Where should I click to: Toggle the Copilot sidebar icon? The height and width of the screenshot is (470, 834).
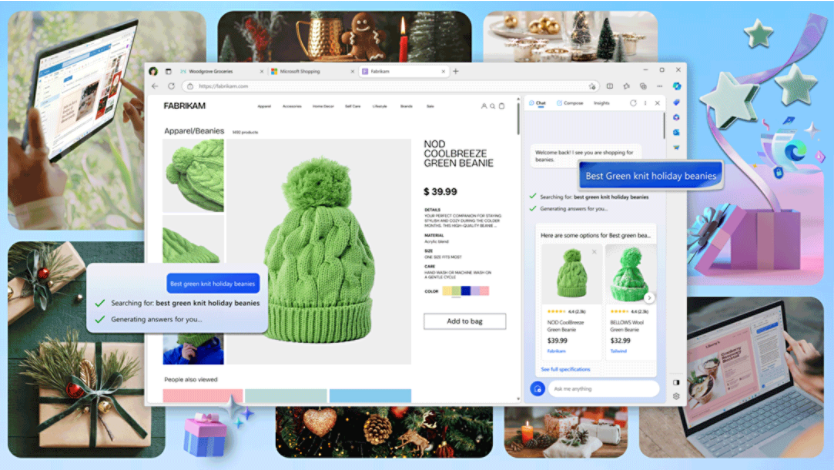coord(677,86)
